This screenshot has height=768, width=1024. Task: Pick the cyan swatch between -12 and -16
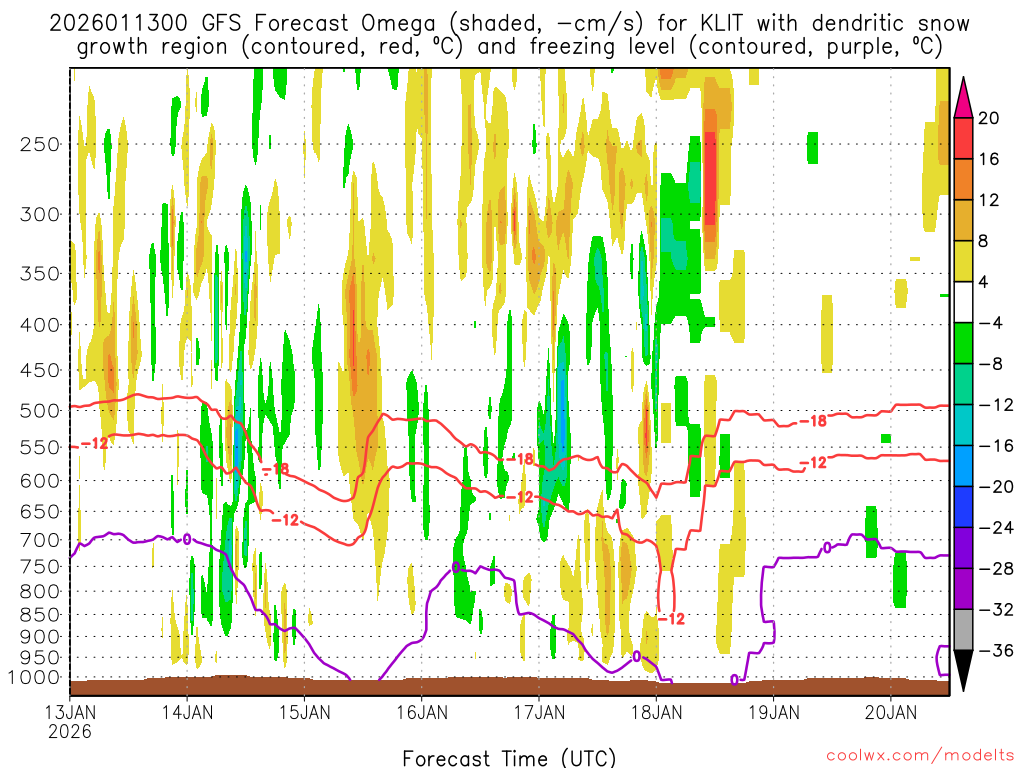tap(963, 425)
